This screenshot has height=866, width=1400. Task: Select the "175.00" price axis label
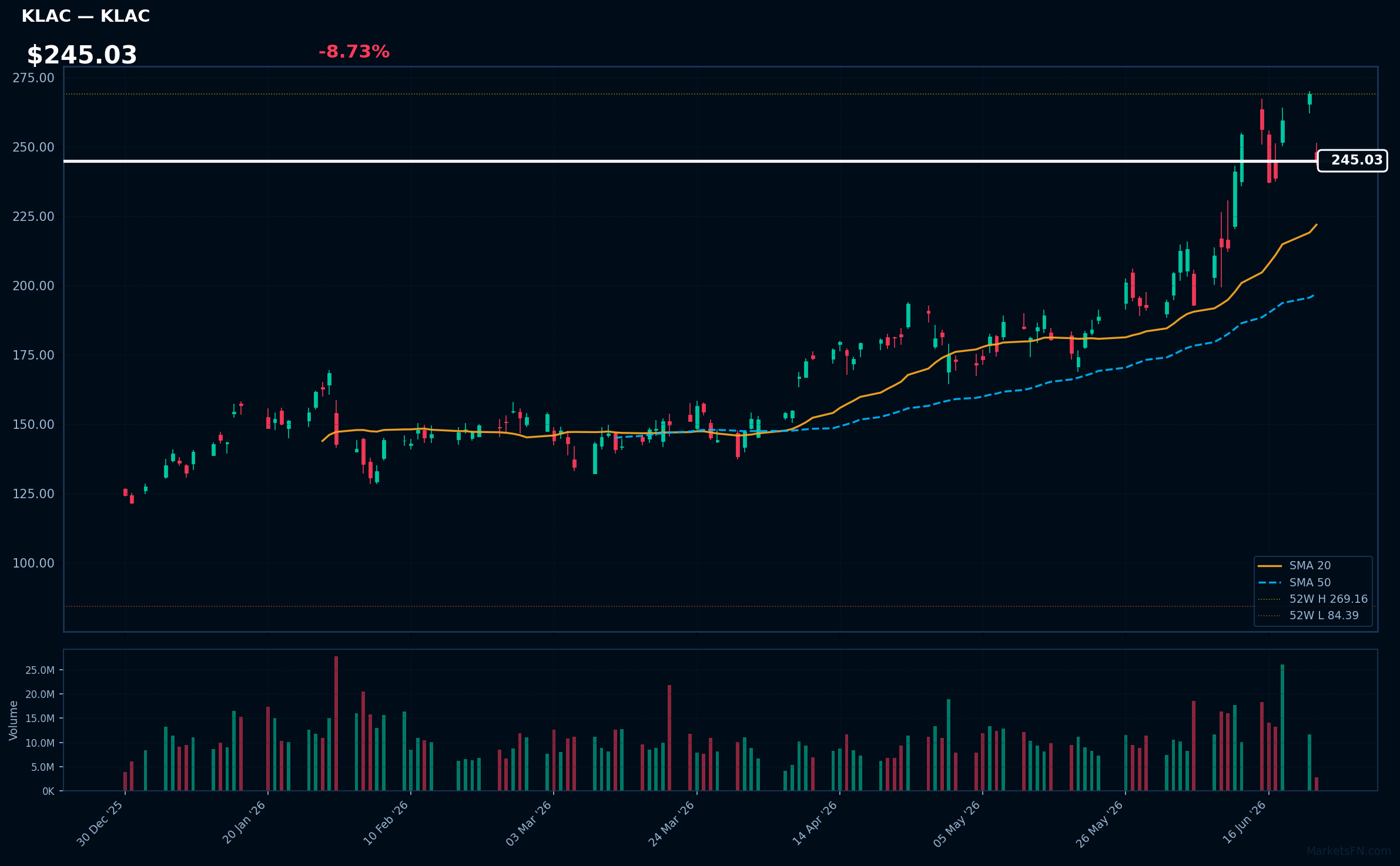34,355
